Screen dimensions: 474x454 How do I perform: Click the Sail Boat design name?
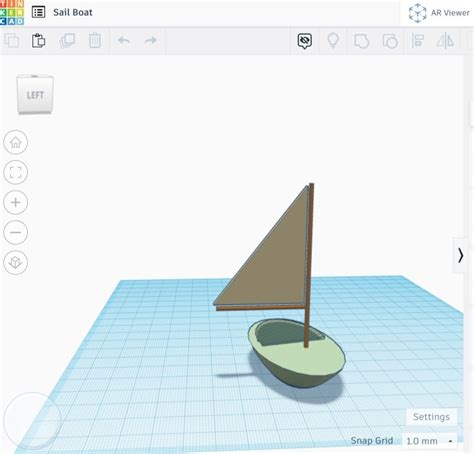point(73,12)
